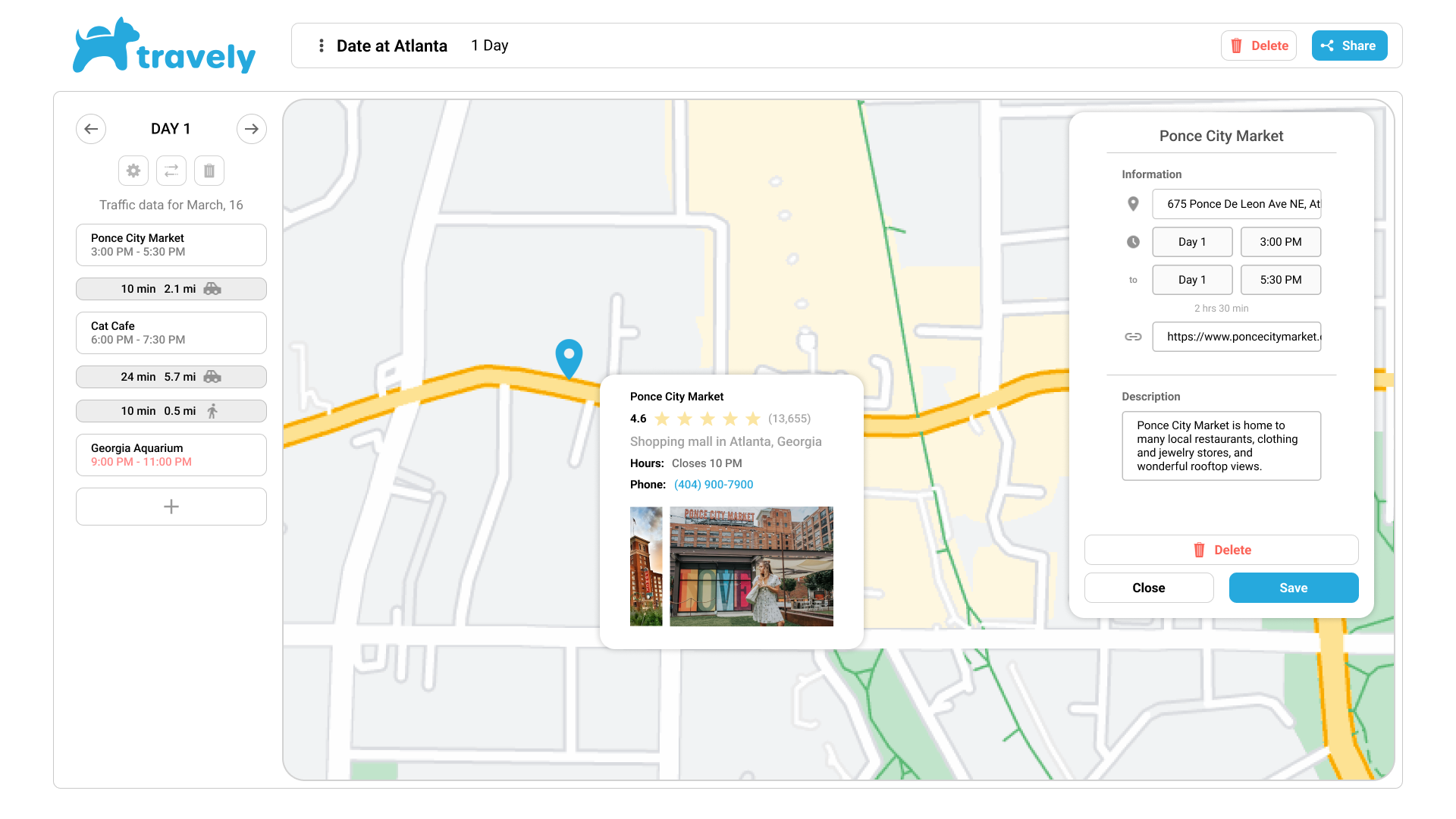The image size is (1456, 819).
Task: Open the 5:30 PM end time selector
Action: tap(1280, 280)
